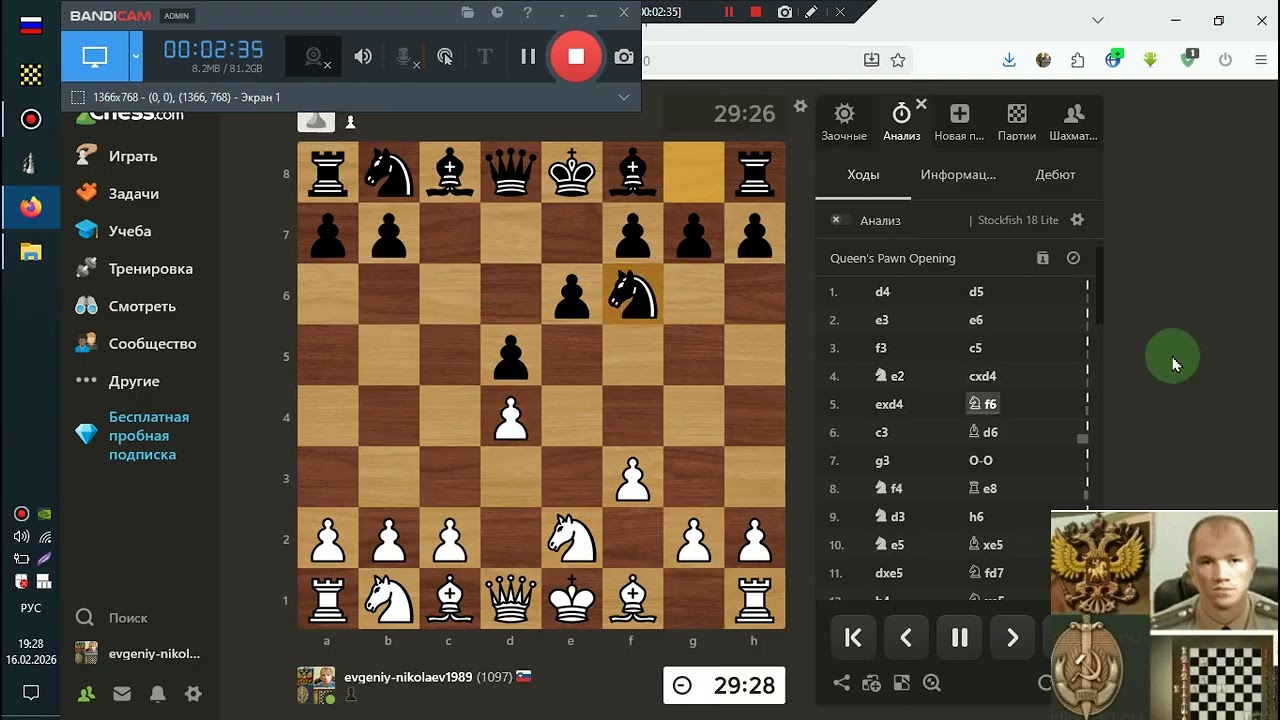Close the Анализ tab

(x=921, y=103)
